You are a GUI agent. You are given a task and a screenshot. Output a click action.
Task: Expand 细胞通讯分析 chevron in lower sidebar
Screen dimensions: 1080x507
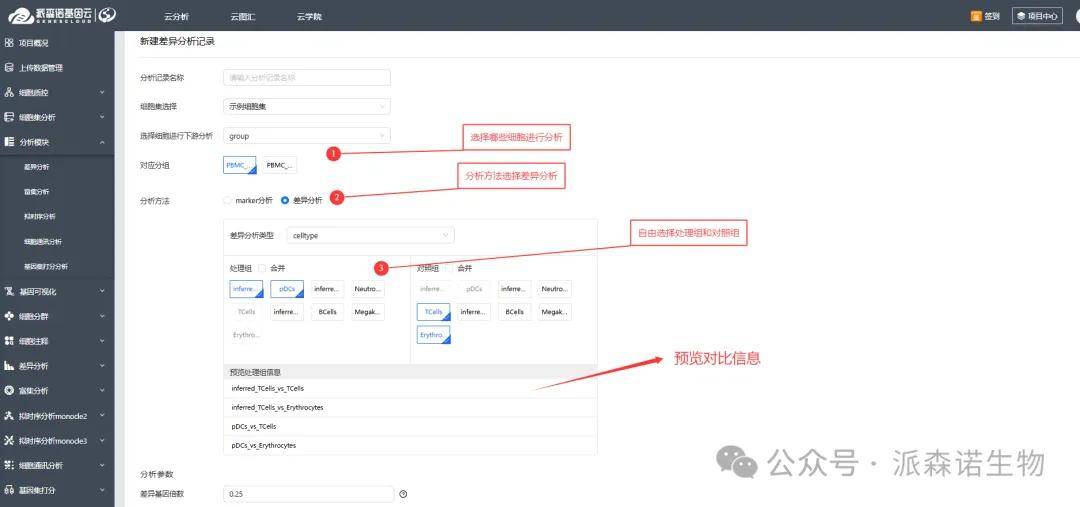pyautogui.click(x=102, y=465)
